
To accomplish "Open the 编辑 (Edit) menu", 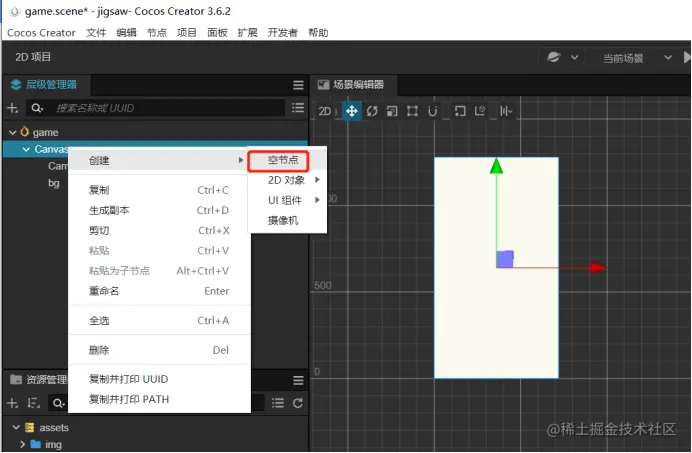I will (x=126, y=33).
